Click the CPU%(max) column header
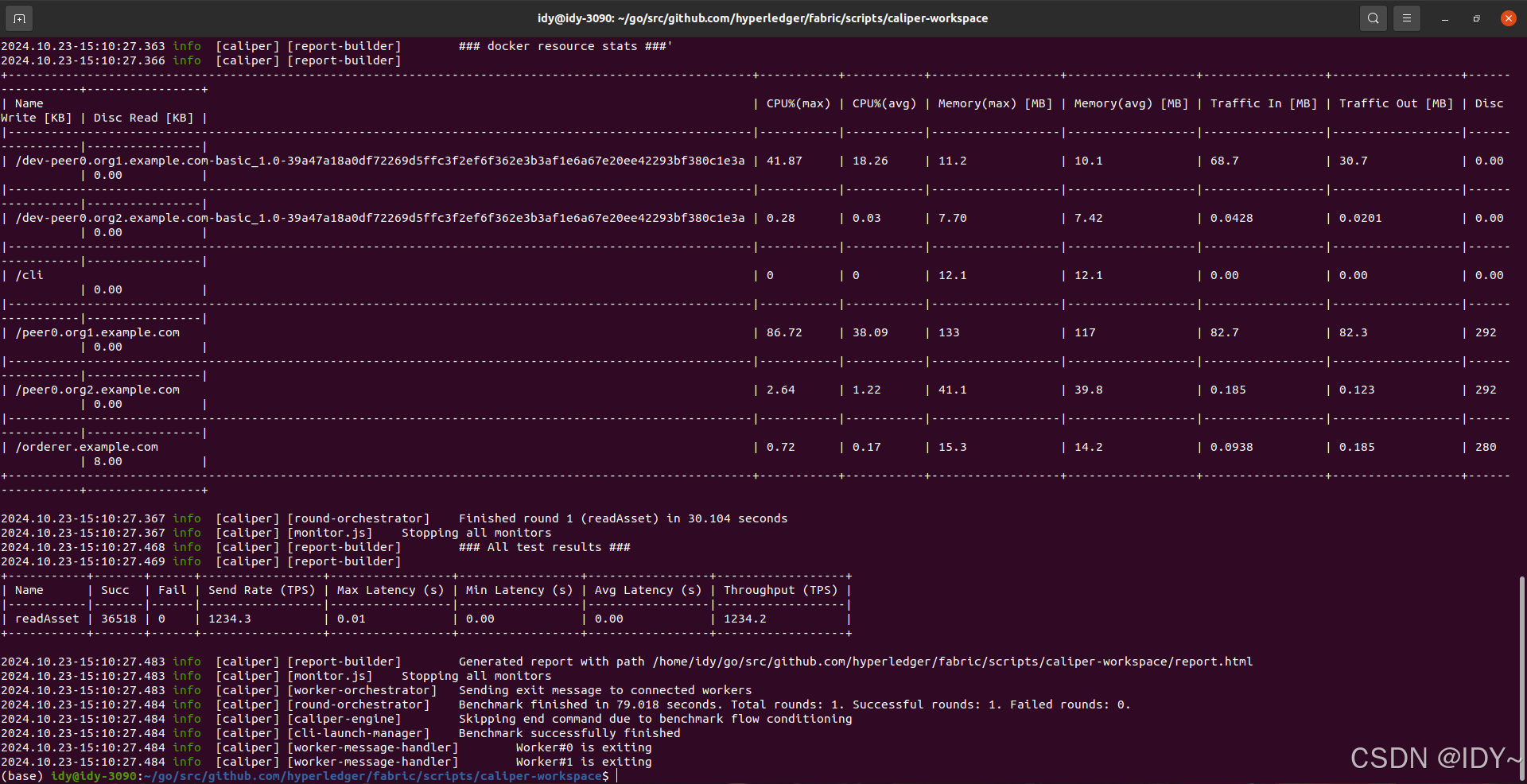 pyautogui.click(x=798, y=103)
